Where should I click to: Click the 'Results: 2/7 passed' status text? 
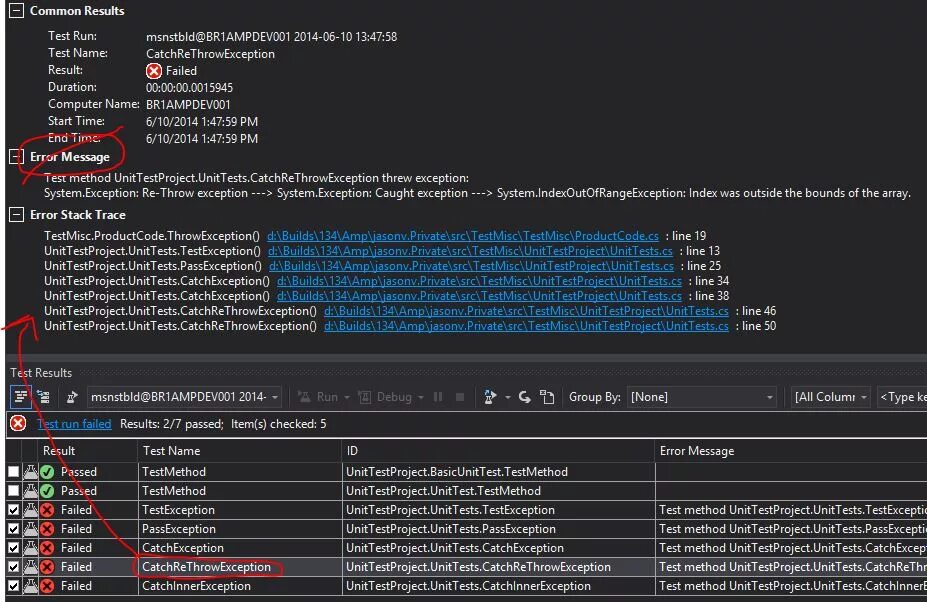pyautogui.click(x=171, y=424)
